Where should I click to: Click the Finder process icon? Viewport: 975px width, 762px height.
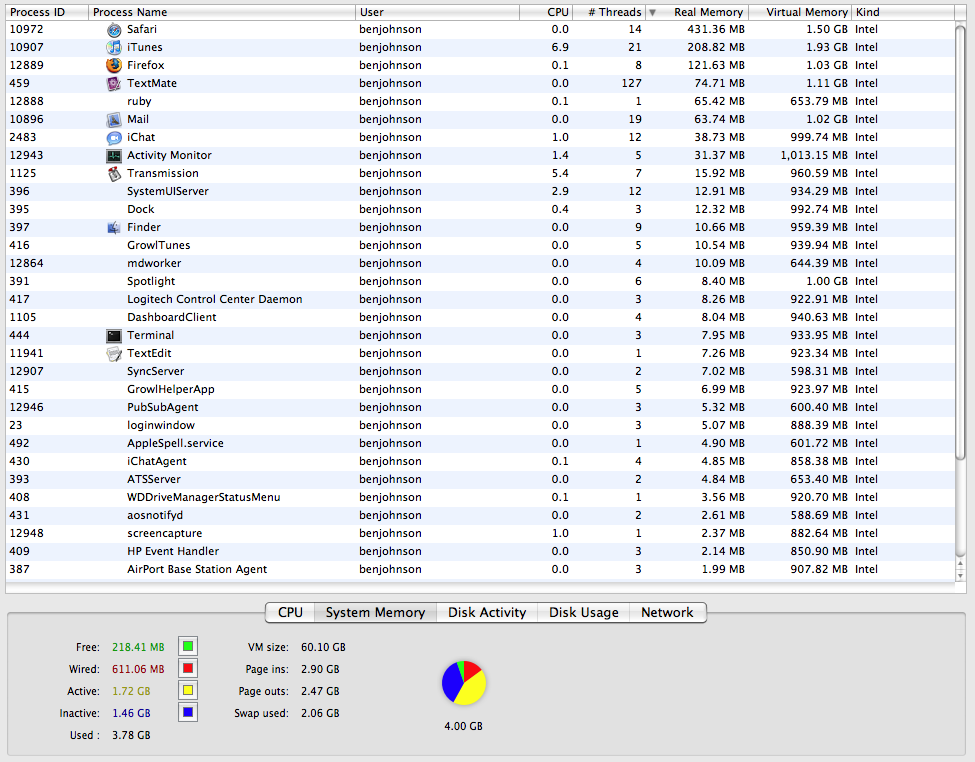pos(114,228)
